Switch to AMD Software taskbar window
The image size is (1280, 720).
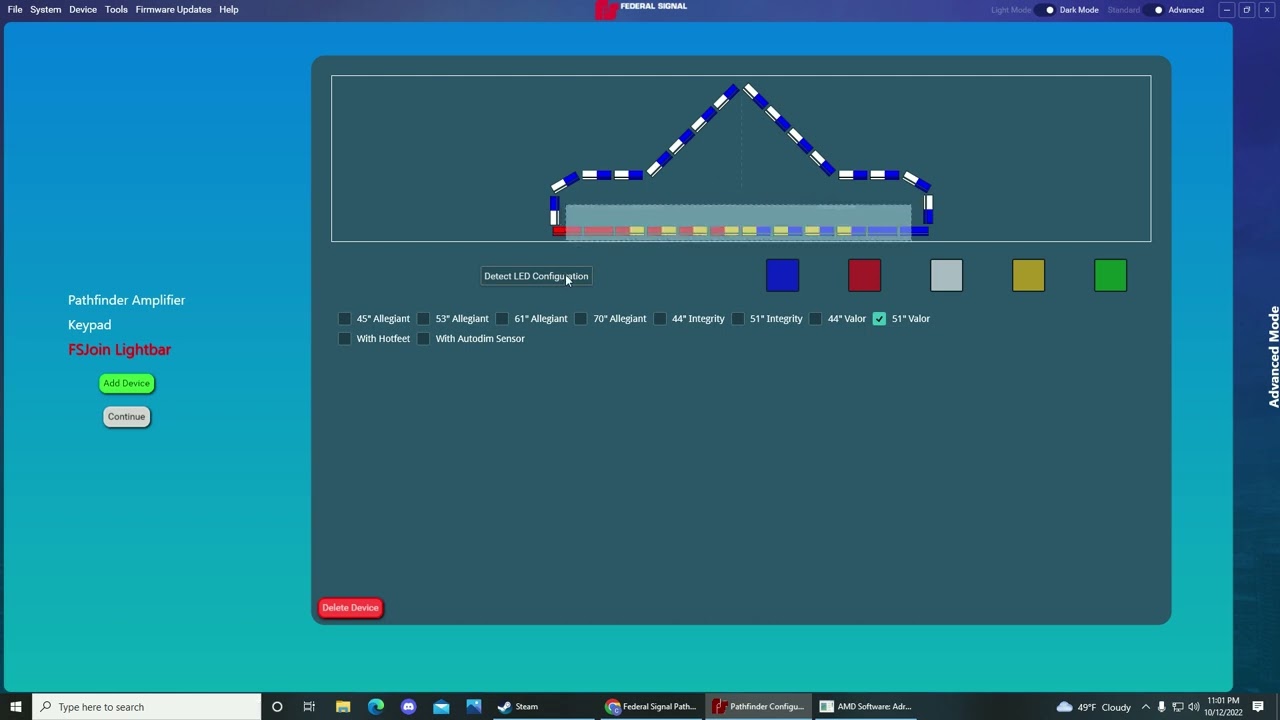click(866, 707)
